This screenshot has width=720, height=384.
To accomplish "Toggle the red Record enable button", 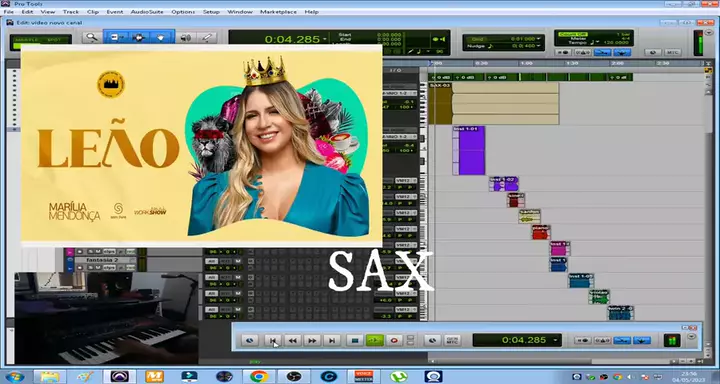I will click(394, 340).
